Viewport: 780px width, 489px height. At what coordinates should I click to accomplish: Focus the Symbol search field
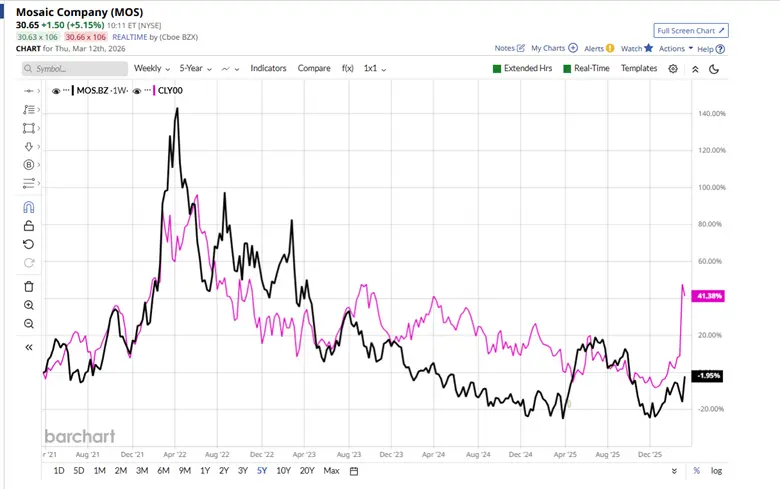[x=75, y=69]
